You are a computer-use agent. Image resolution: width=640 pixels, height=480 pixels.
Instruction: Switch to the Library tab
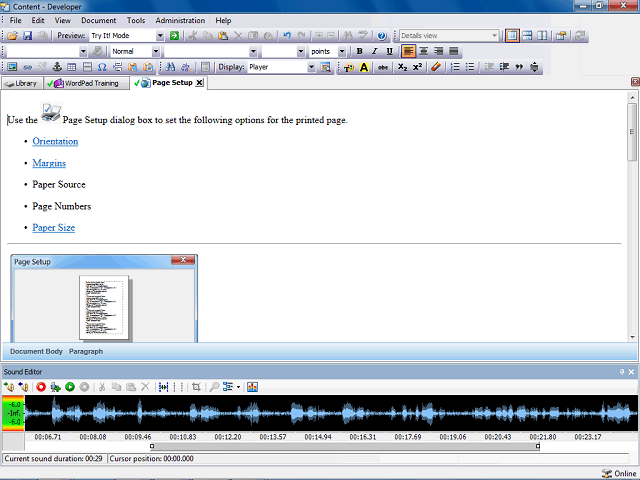click(21, 83)
